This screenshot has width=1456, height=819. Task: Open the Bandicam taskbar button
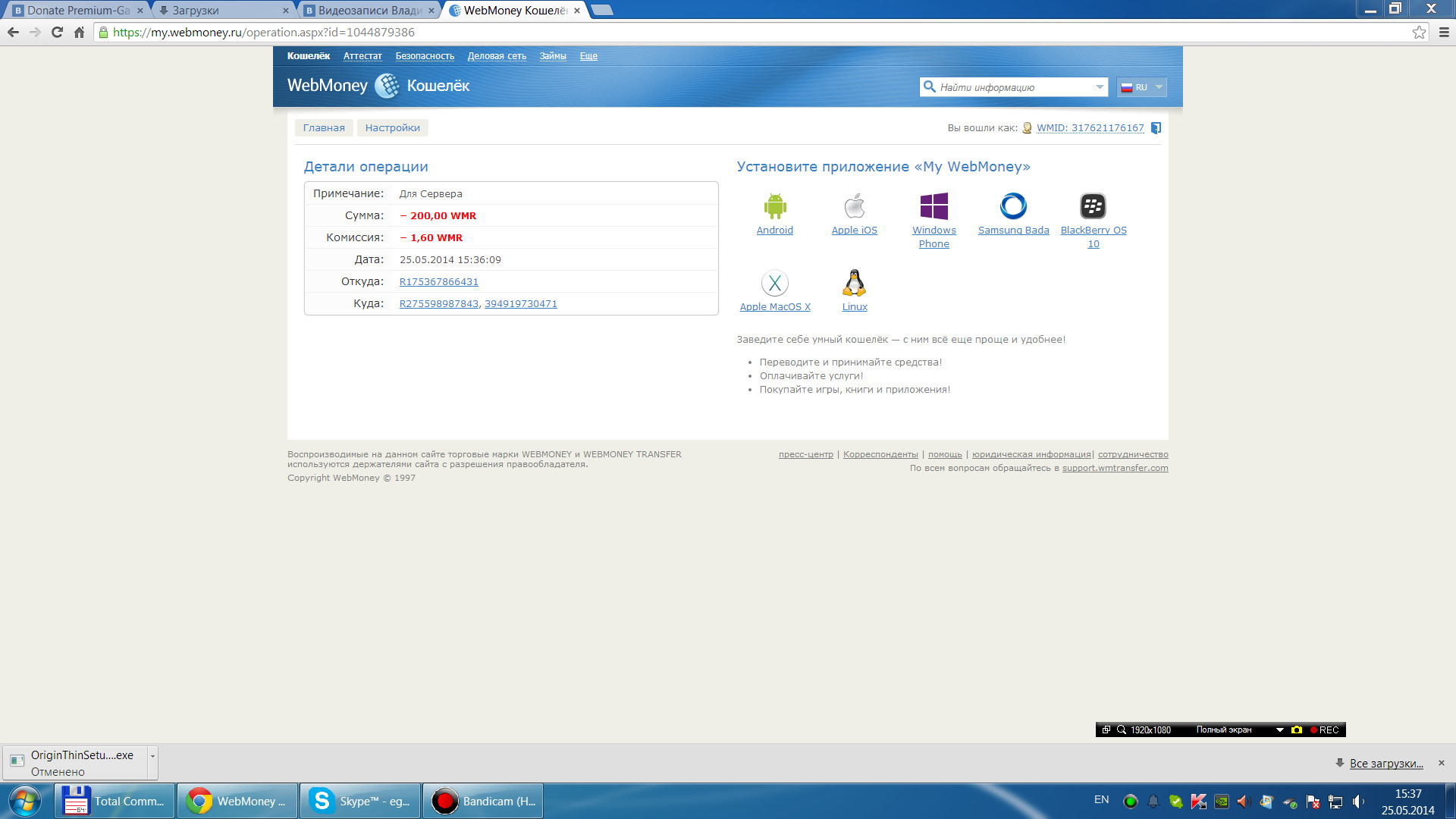click(483, 801)
